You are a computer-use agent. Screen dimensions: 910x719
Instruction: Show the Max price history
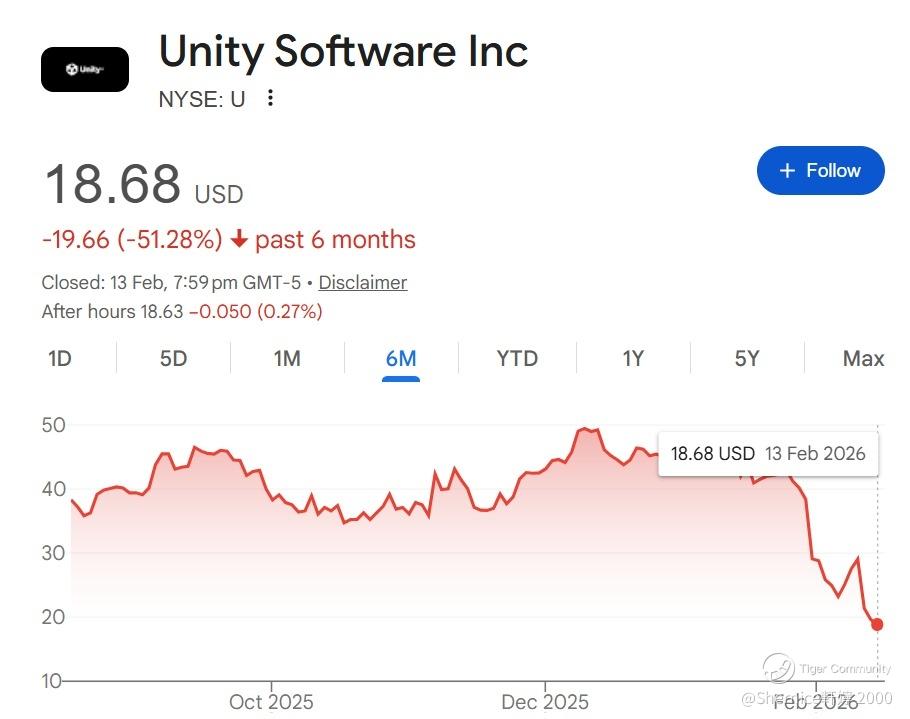(x=863, y=359)
